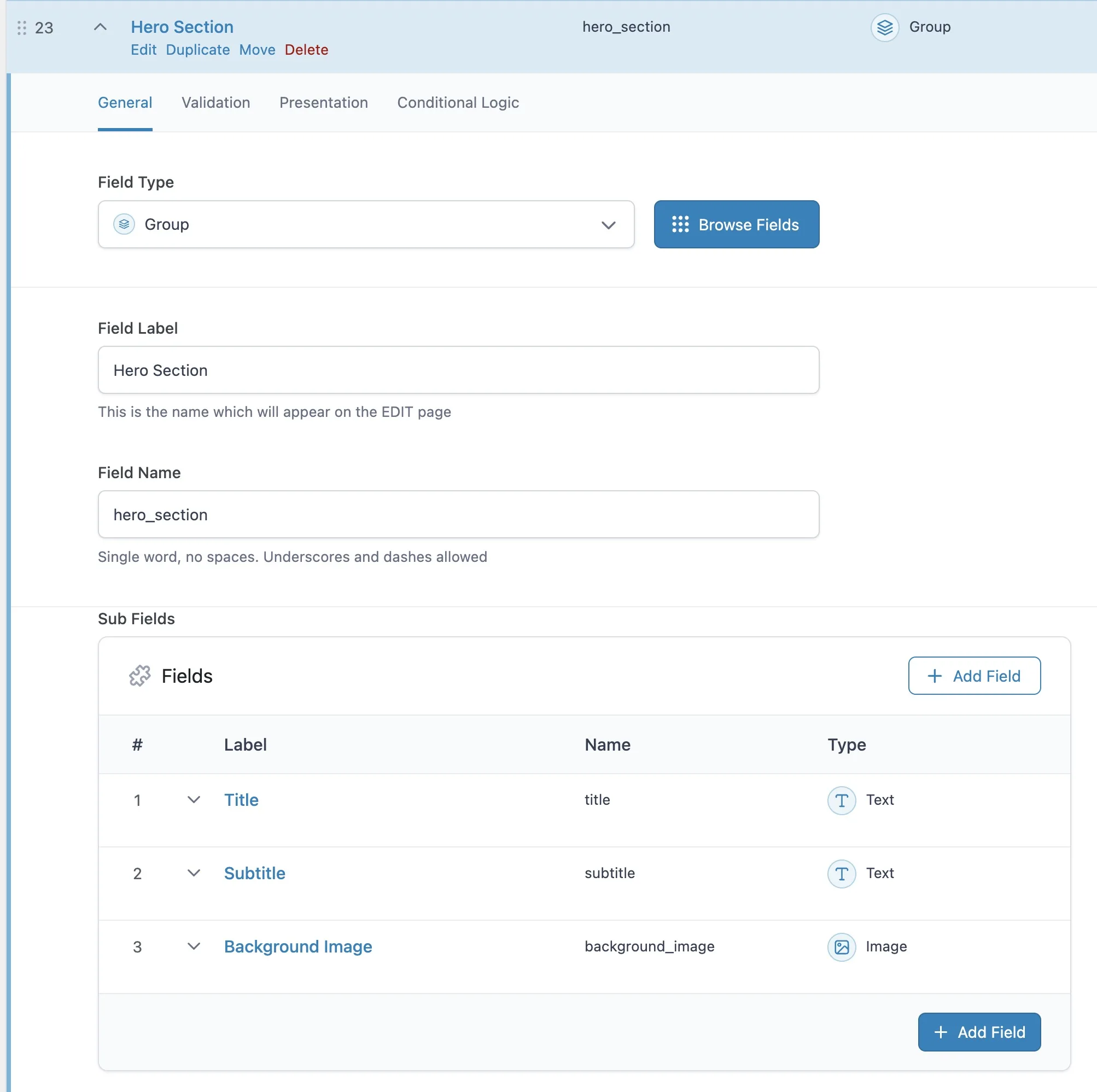This screenshot has height=1092, width=1097.
Task: Click the Image type icon in Background Image row
Action: (842, 946)
